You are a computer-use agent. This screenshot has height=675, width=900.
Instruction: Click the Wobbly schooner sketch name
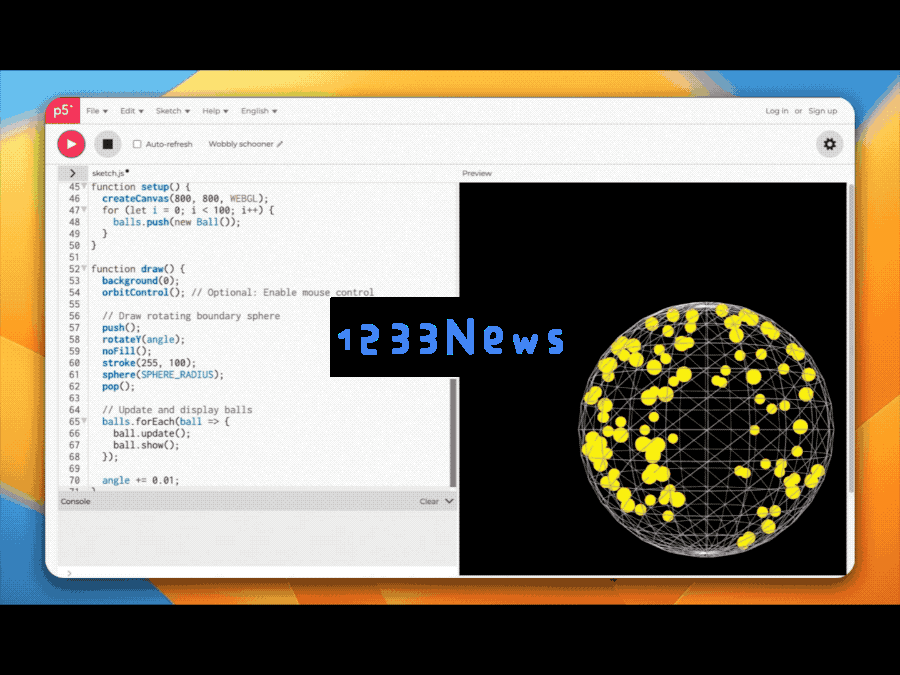(x=240, y=144)
